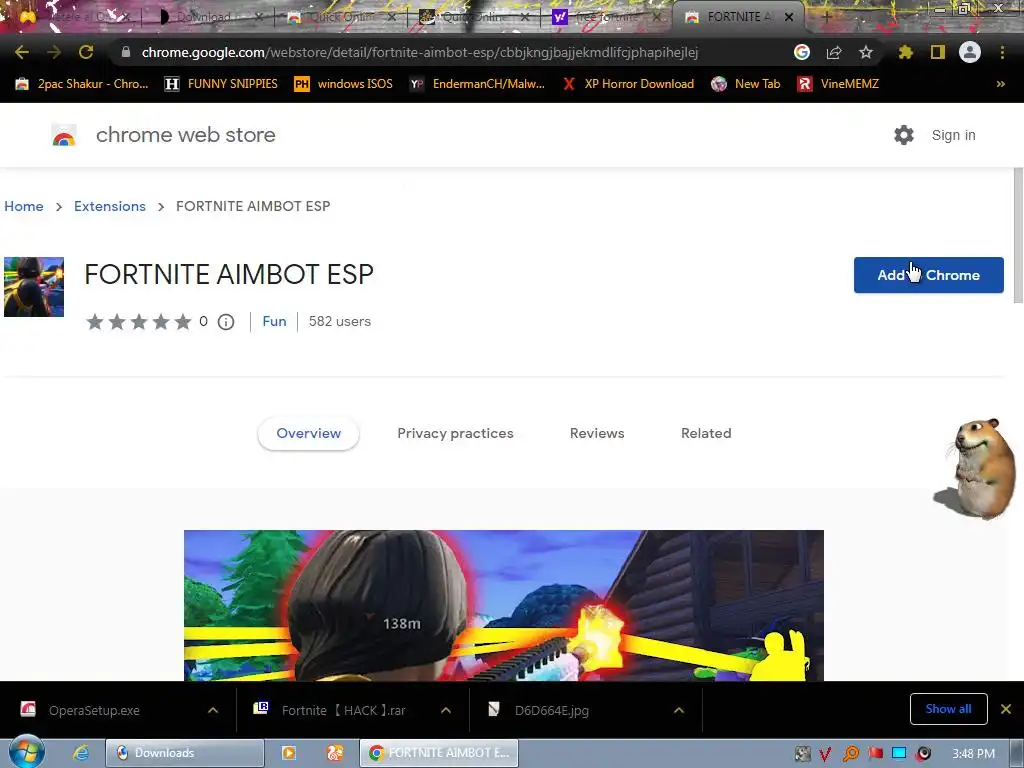
Task: Click the Fortnite Aimbot extension icon image
Action: point(34,287)
